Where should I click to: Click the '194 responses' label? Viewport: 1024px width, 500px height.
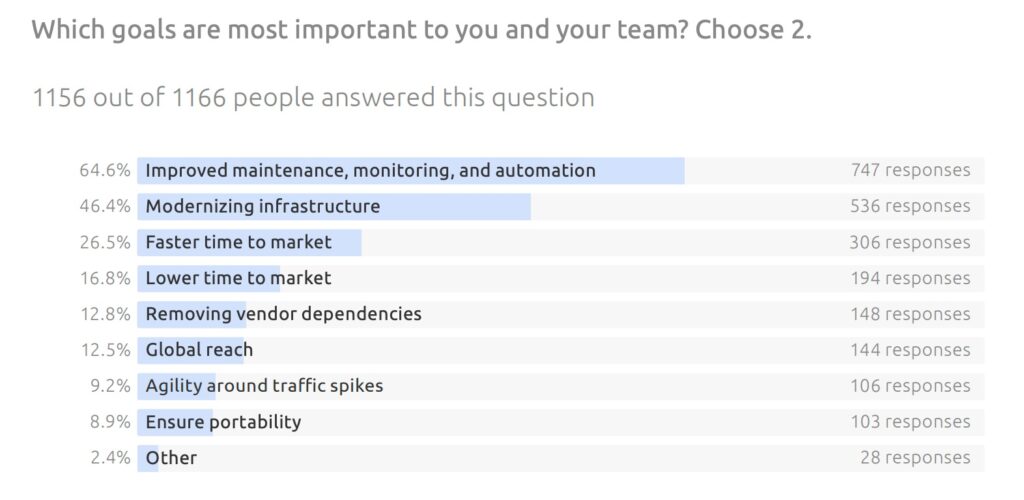pos(910,278)
